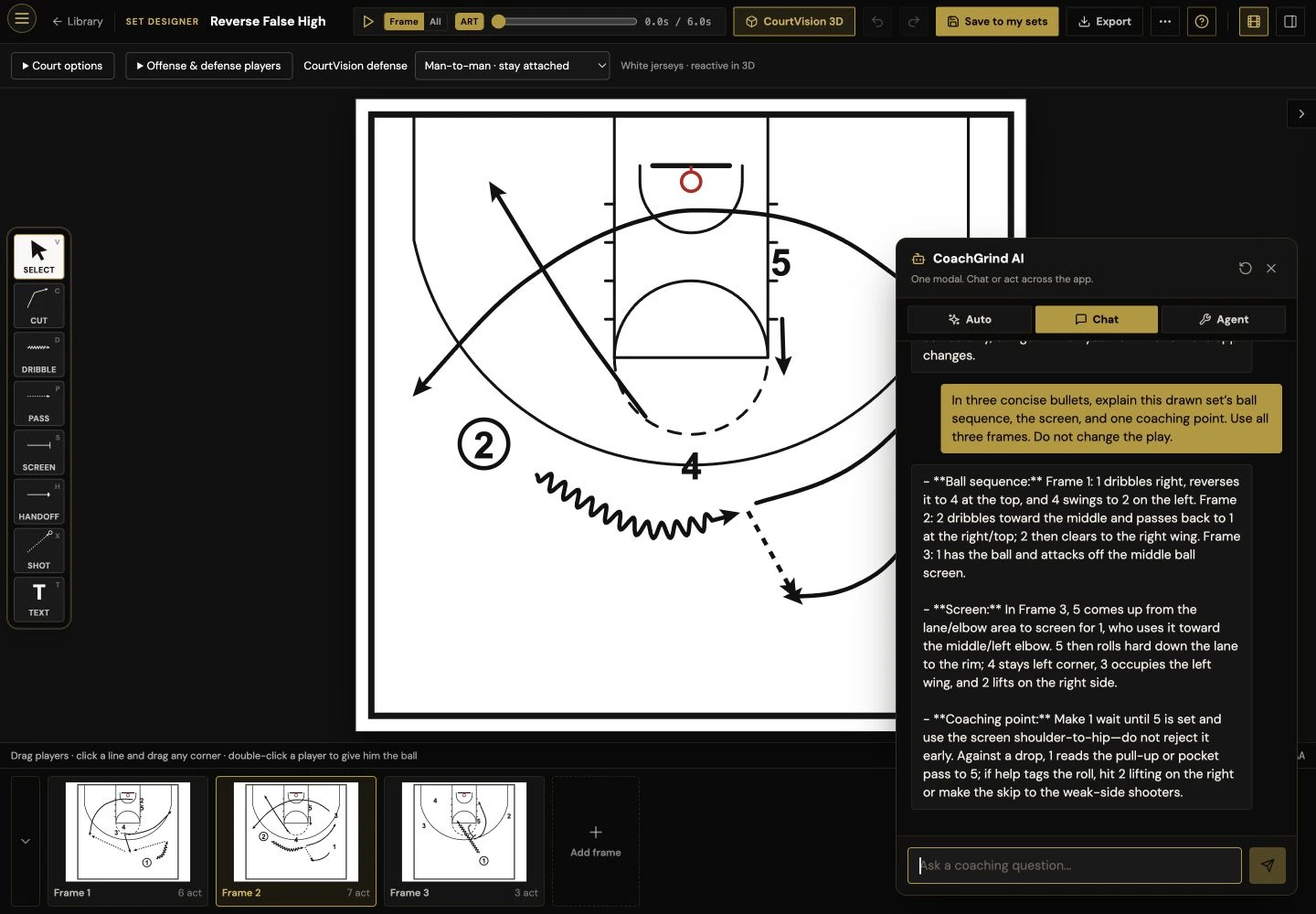Viewport: 1316px width, 914px height.
Task: Switch to the Auto tab
Action: tap(970, 319)
